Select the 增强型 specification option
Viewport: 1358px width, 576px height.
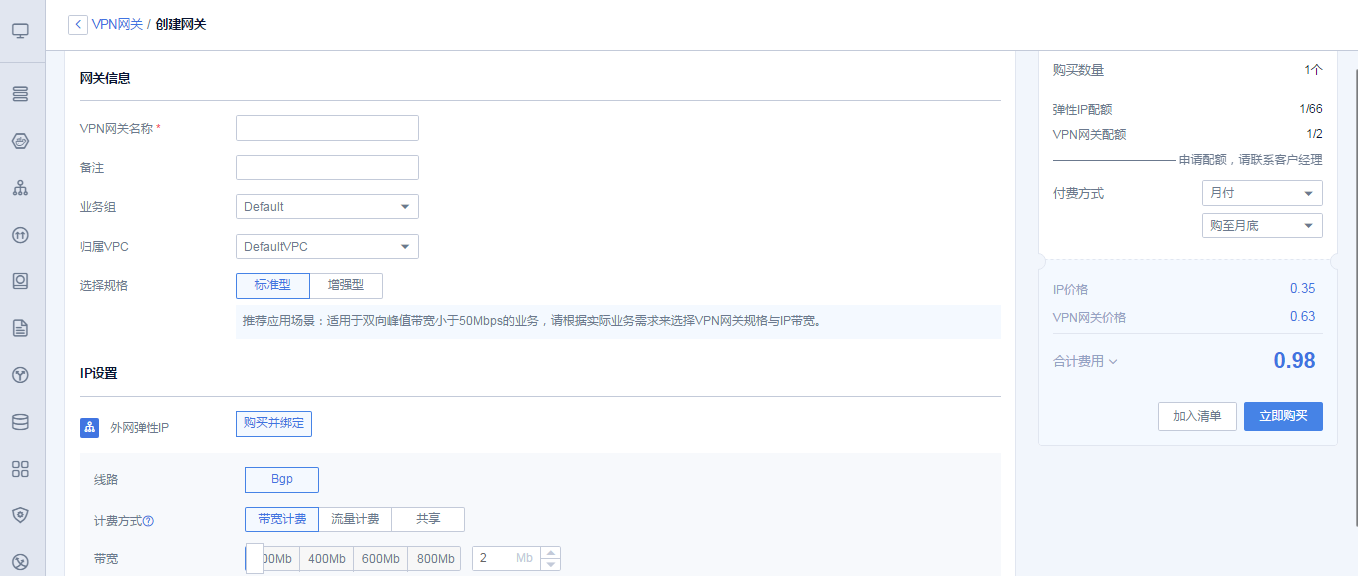coord(346,286)
